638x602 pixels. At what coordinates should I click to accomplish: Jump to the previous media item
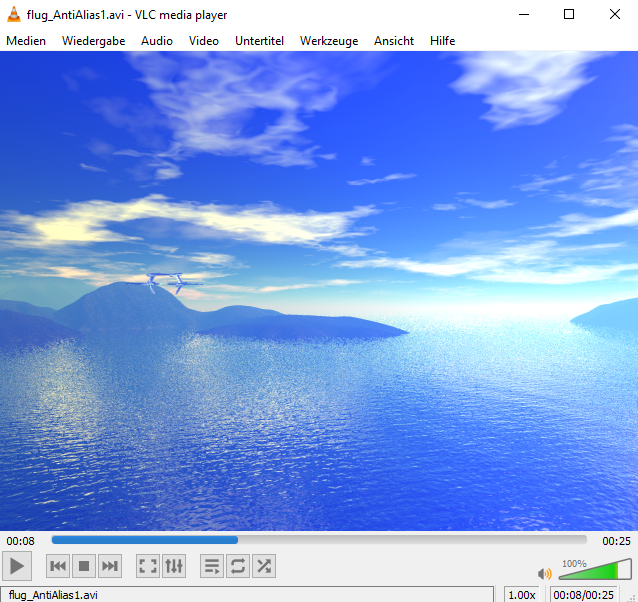pos(58,566)
